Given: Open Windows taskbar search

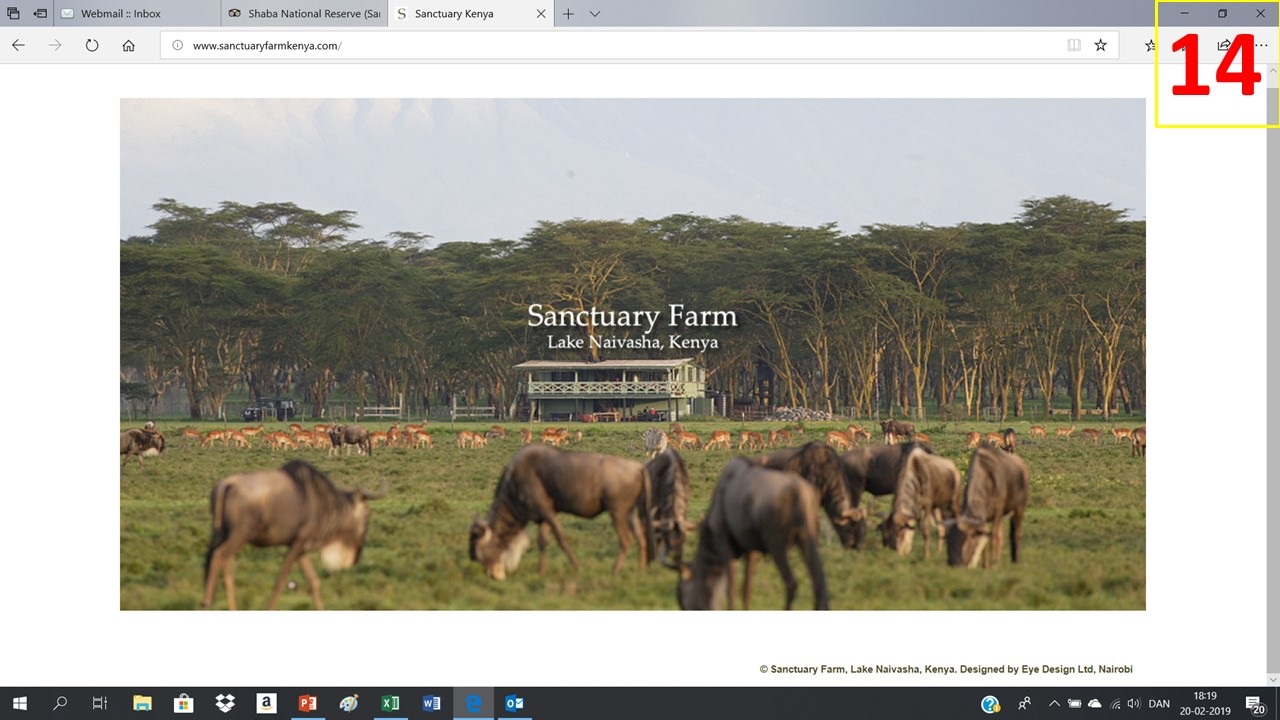Looking at the screenshot, I should [60, 704].
